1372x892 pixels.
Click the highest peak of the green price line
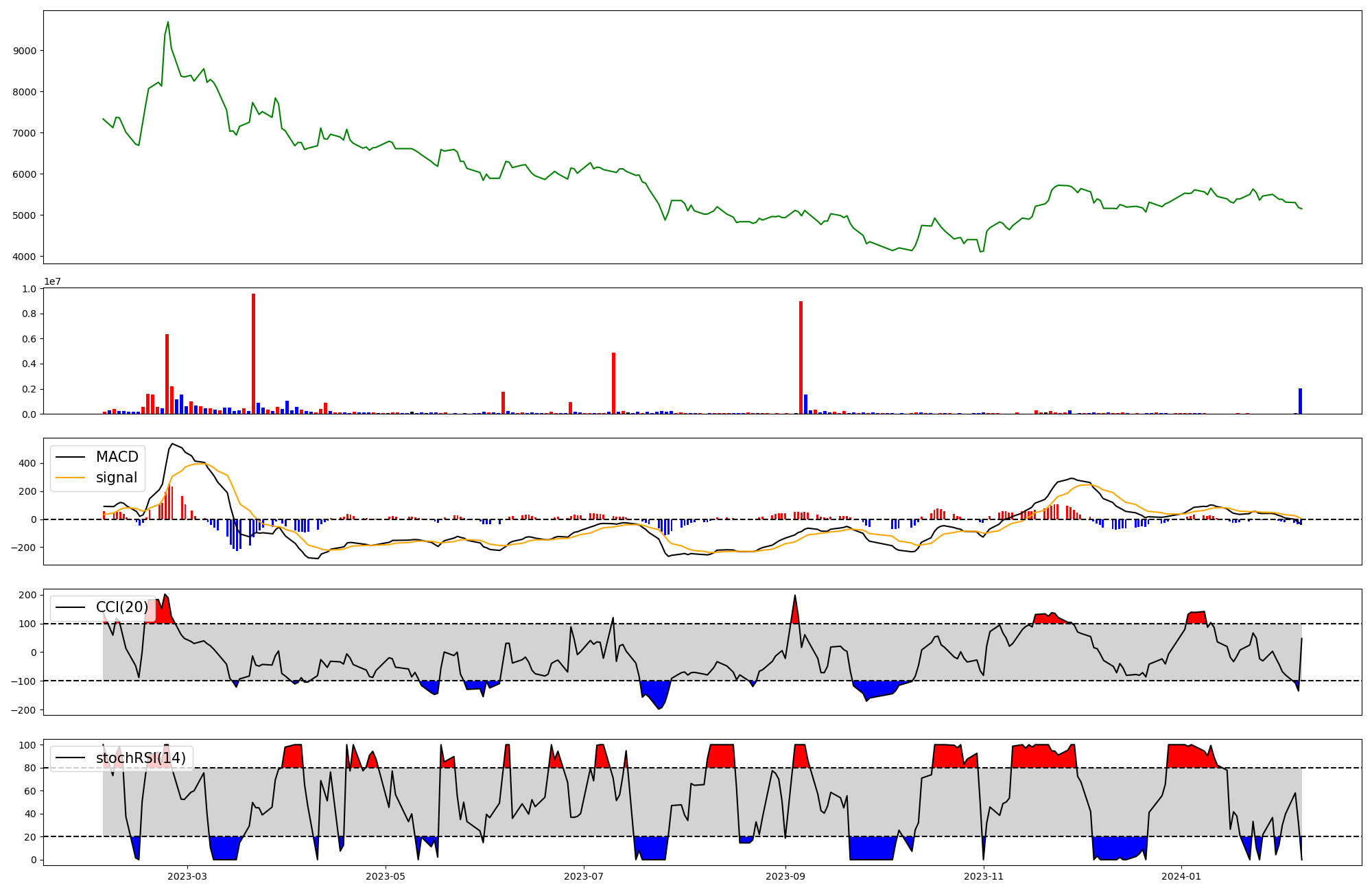click(x=168, y=23)
